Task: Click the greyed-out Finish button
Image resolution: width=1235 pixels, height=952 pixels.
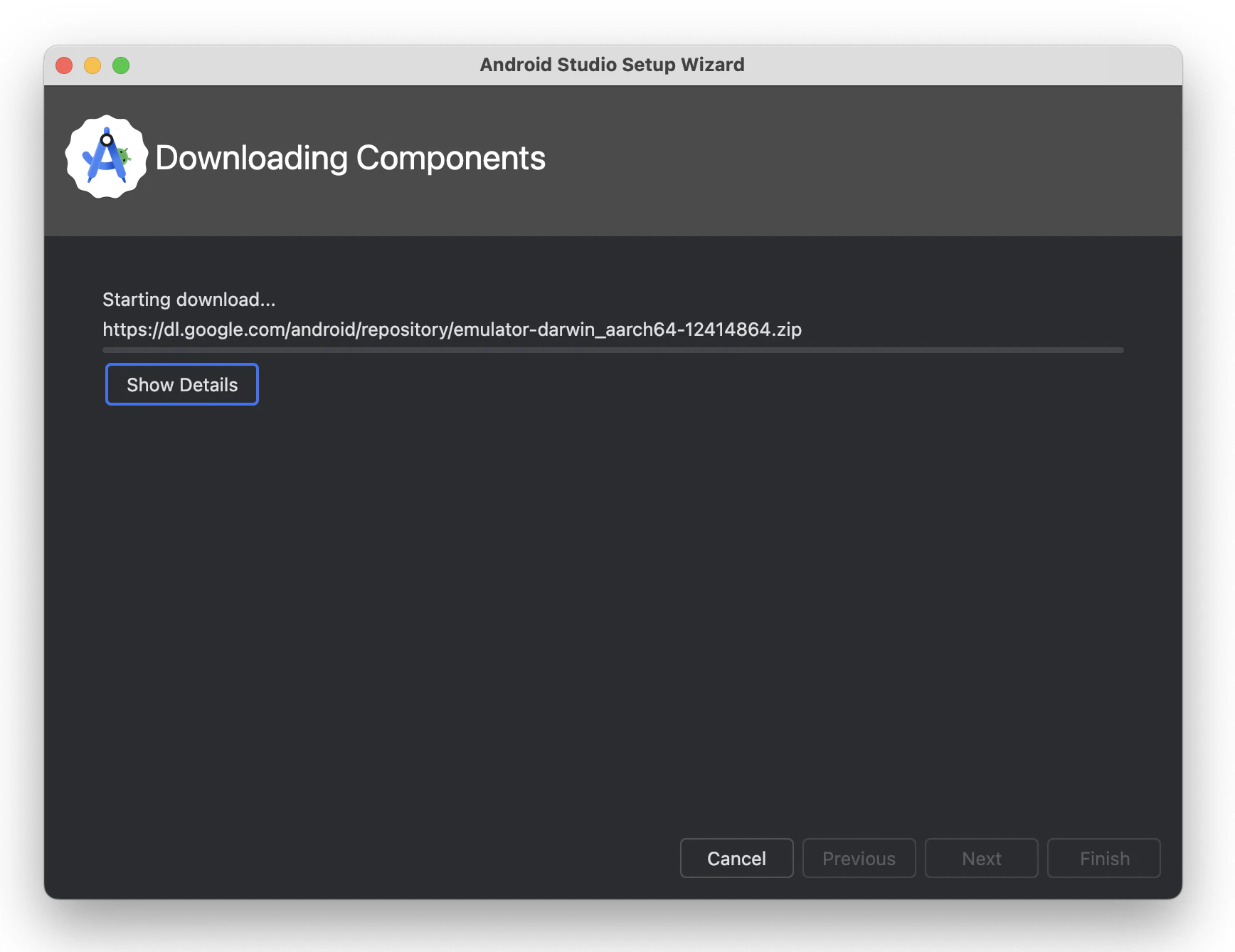Action: tap(1104, 858)
